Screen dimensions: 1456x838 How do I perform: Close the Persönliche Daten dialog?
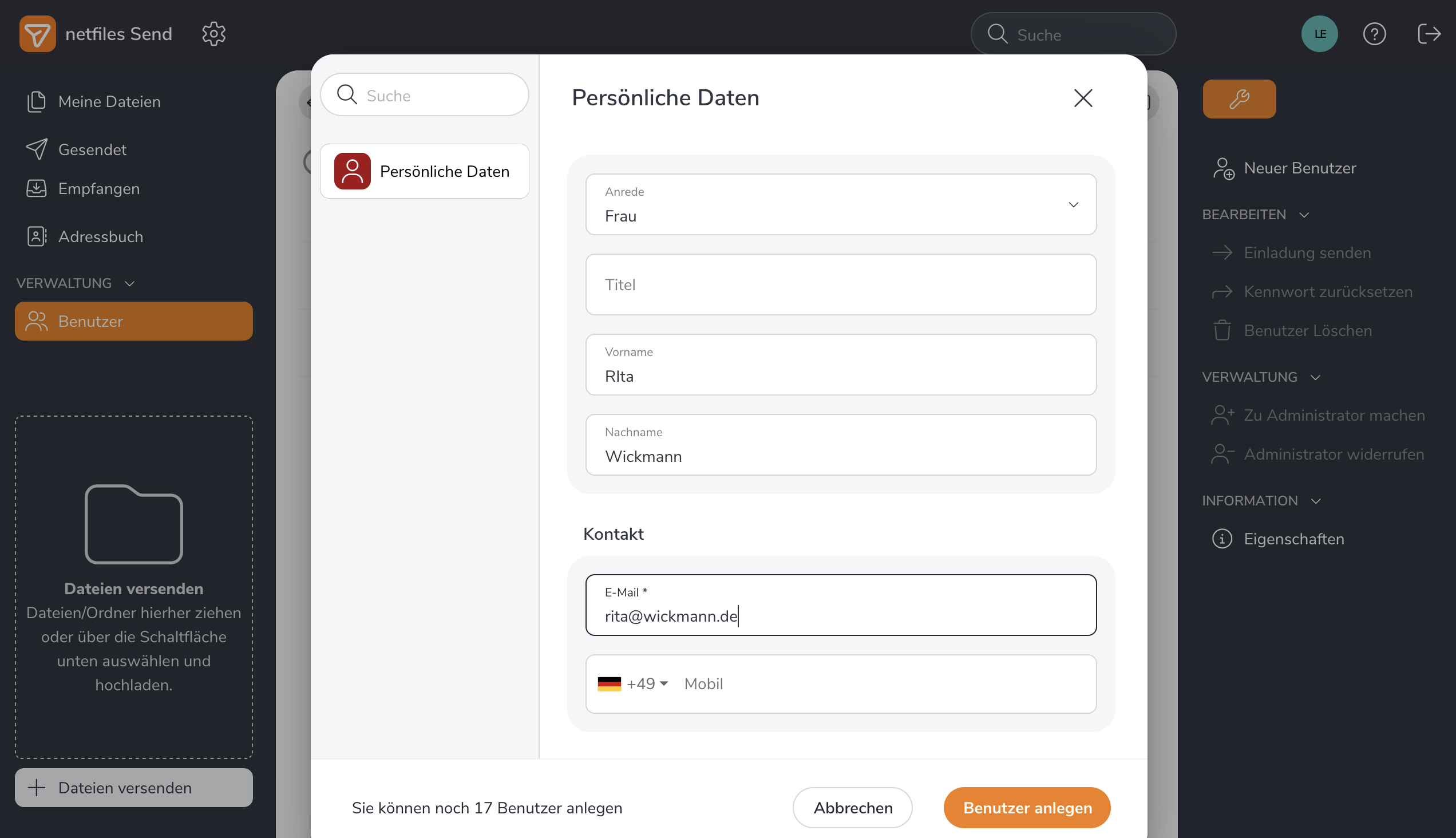(x=1082, y=98)
